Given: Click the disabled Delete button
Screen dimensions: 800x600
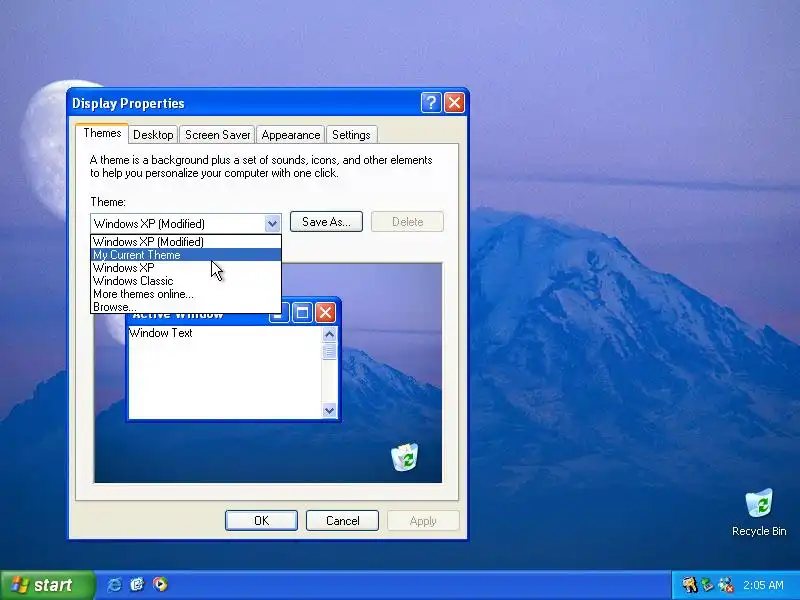Looking at the screenshot, I should (x=408, y=222).
